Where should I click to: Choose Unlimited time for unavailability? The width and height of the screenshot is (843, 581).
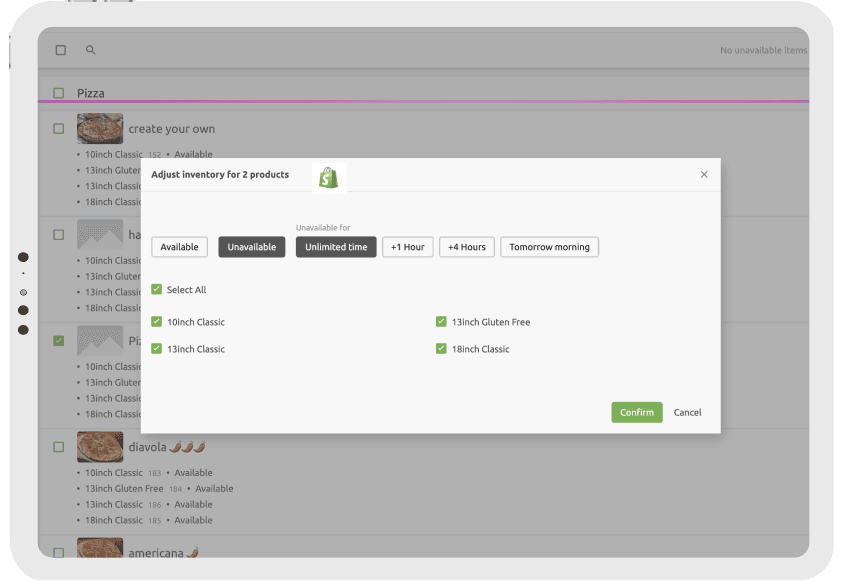[x=335, y=246]
